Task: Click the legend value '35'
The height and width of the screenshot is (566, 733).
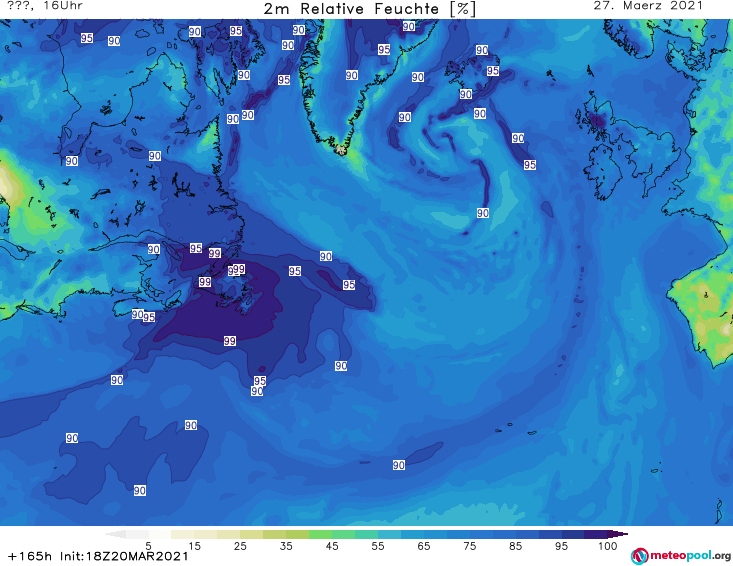Action: [286, 545]
